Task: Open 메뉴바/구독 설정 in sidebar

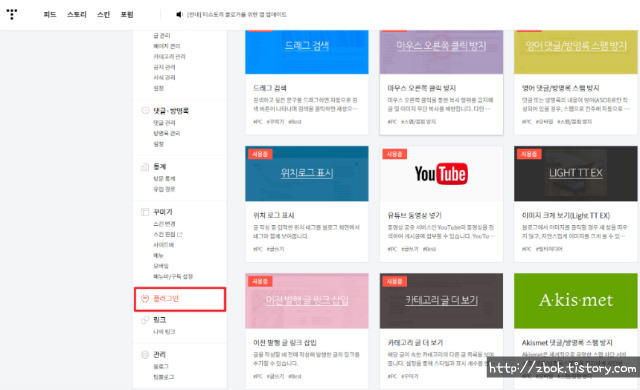Action: (173, 277)
